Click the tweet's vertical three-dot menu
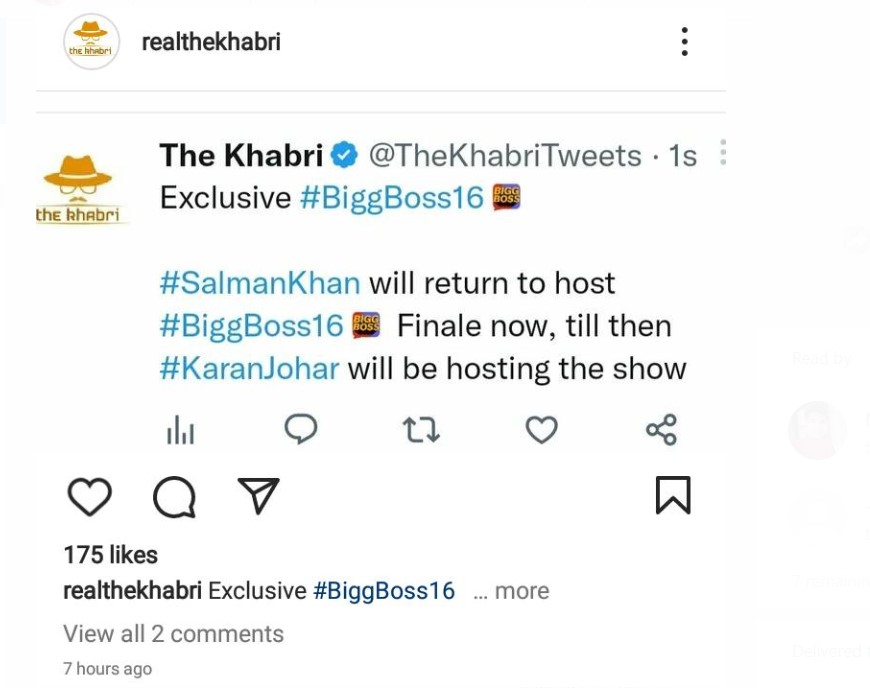The image size is (870, 688). [x=722, y=153]
